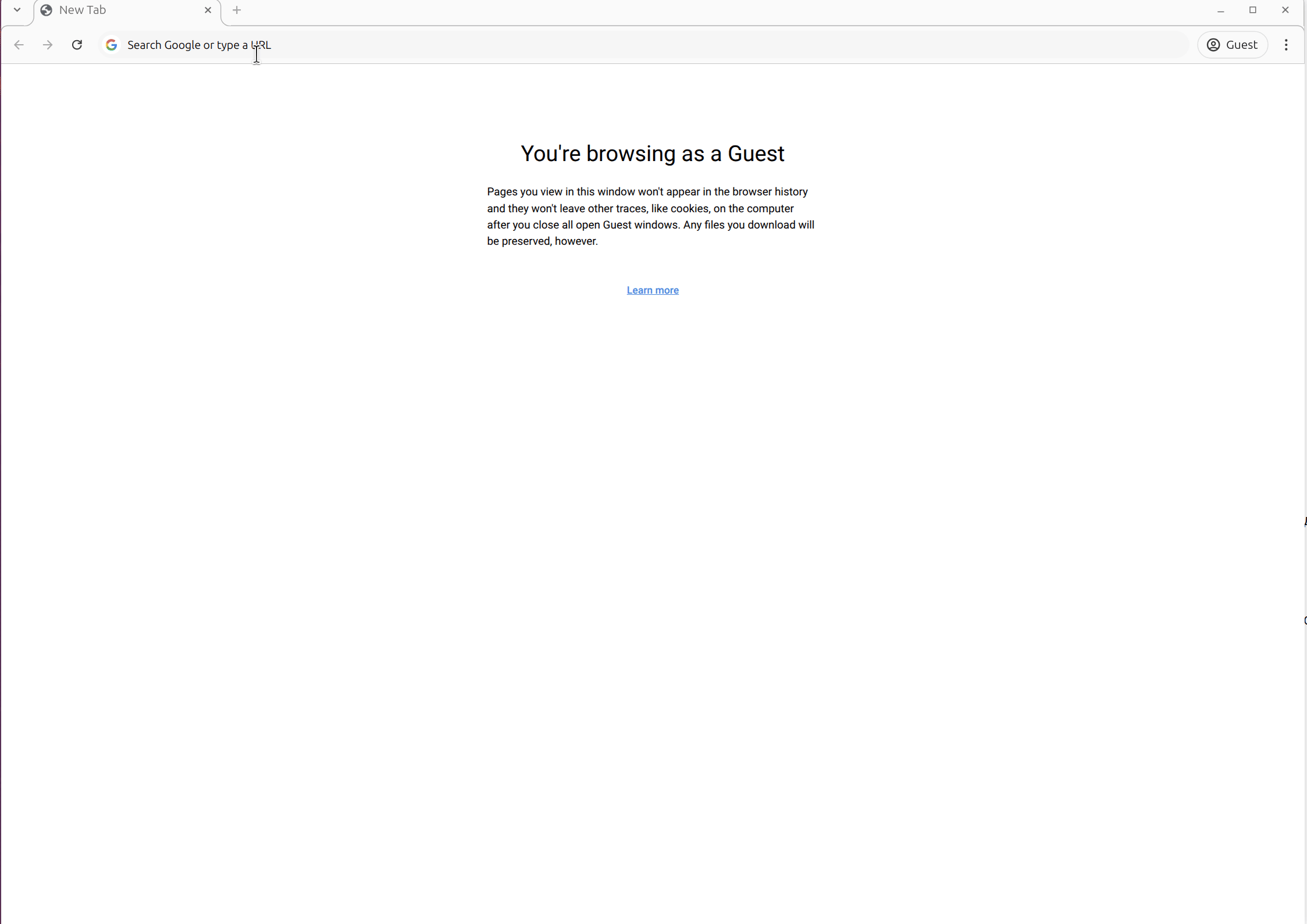Minimize the browser window
The image size is (1307, 924).
click(x=1221, y=10)
